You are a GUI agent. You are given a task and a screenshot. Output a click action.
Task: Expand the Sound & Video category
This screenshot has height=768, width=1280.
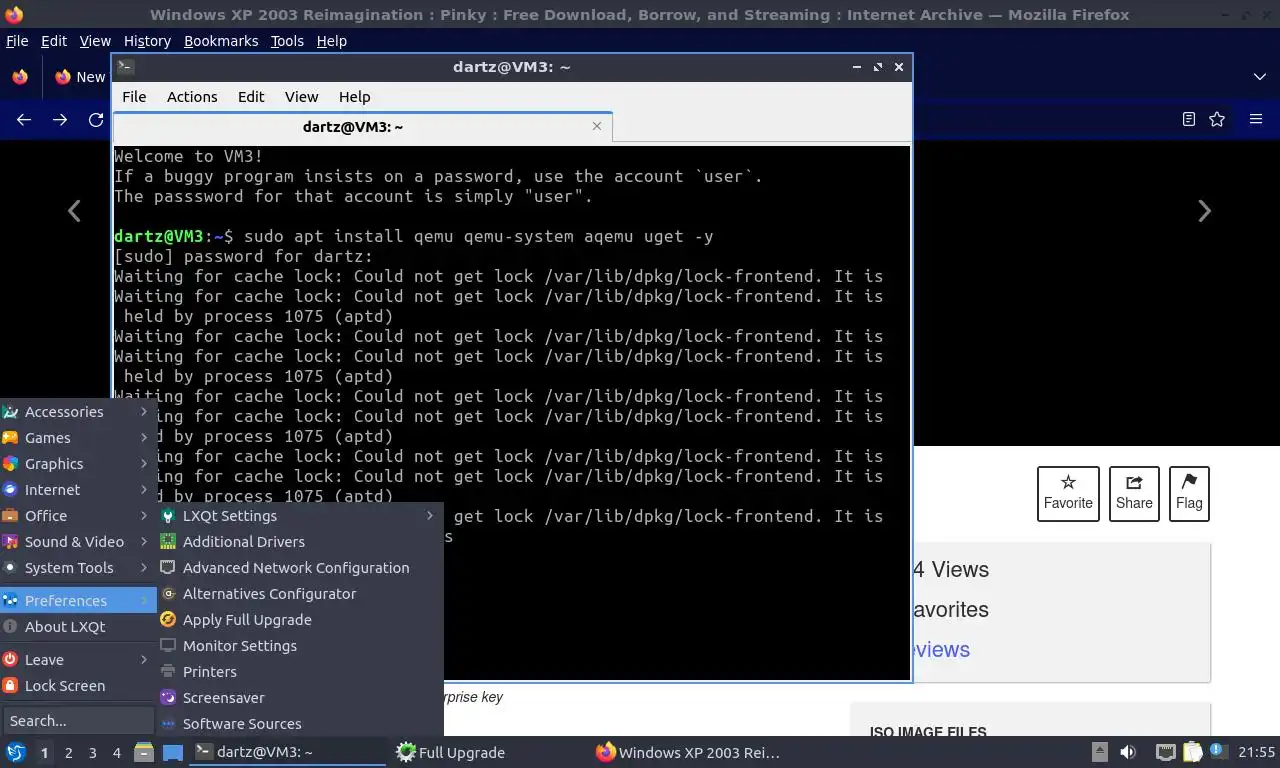click(x=78, y=542)
